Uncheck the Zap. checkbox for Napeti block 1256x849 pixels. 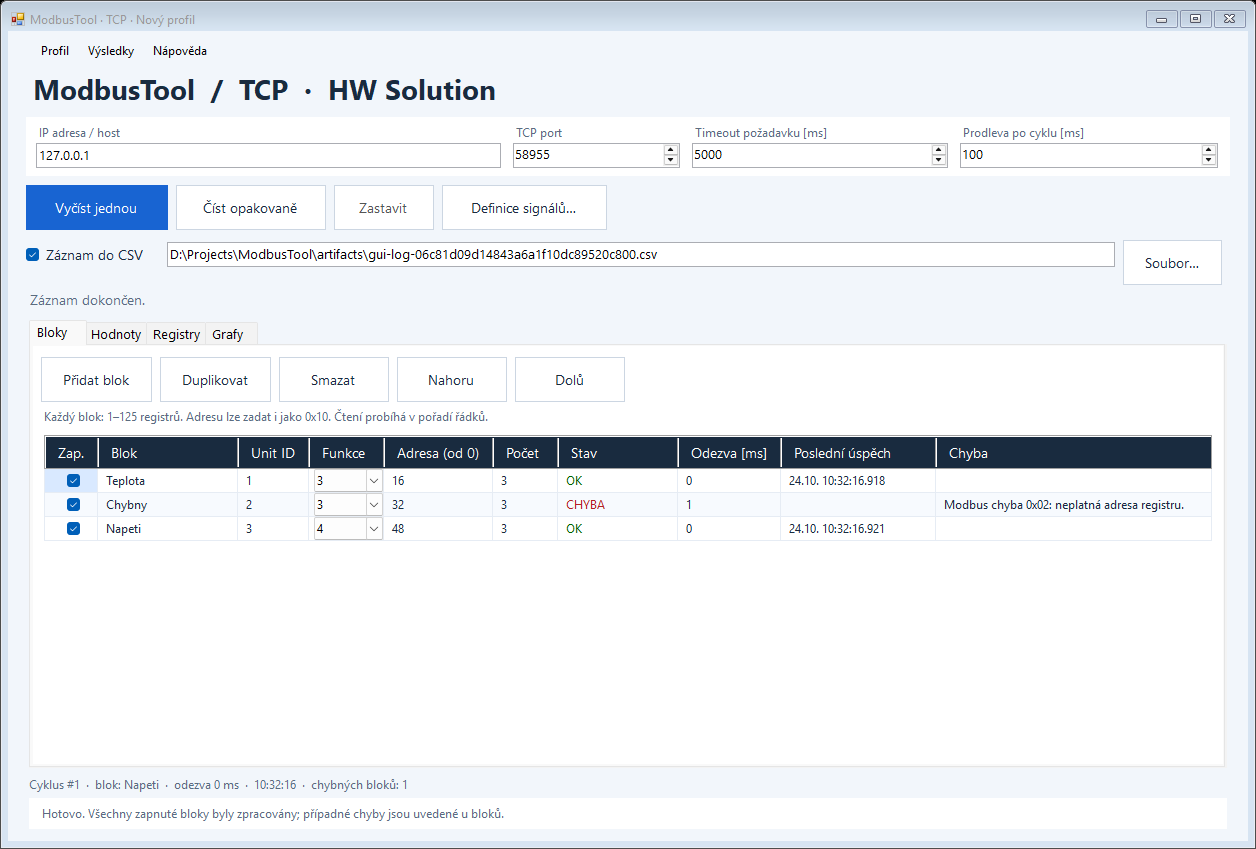[73, 529]
